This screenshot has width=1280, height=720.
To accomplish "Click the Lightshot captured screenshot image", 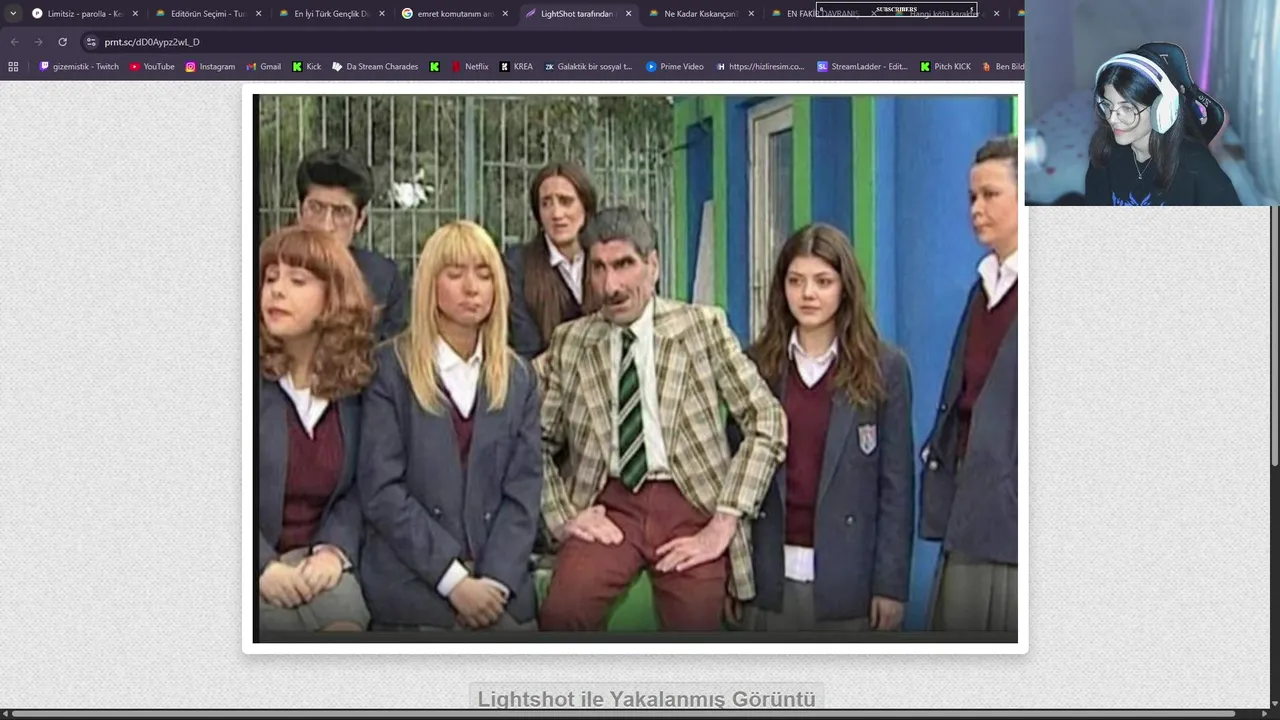I will (x=635, y=368).
